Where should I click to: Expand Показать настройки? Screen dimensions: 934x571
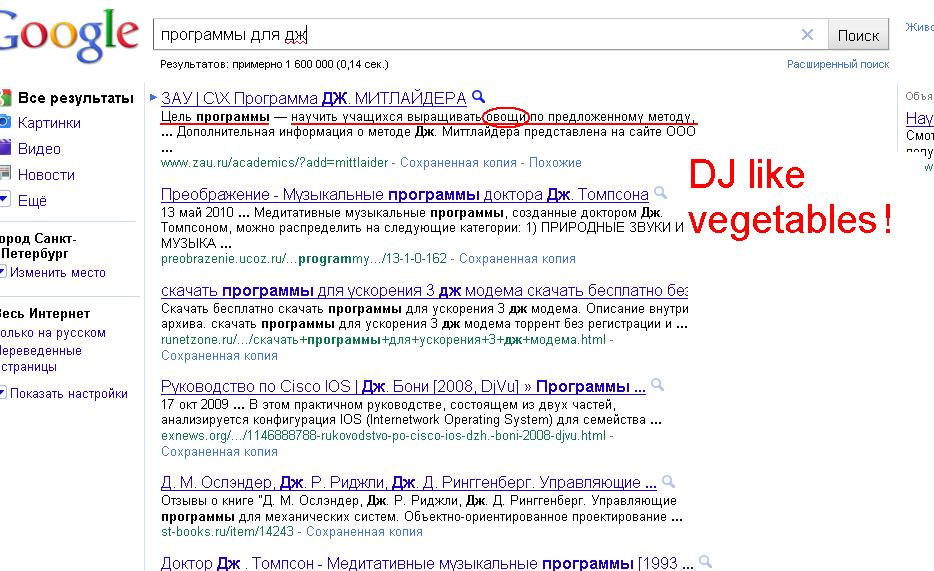tap(69, 394)
